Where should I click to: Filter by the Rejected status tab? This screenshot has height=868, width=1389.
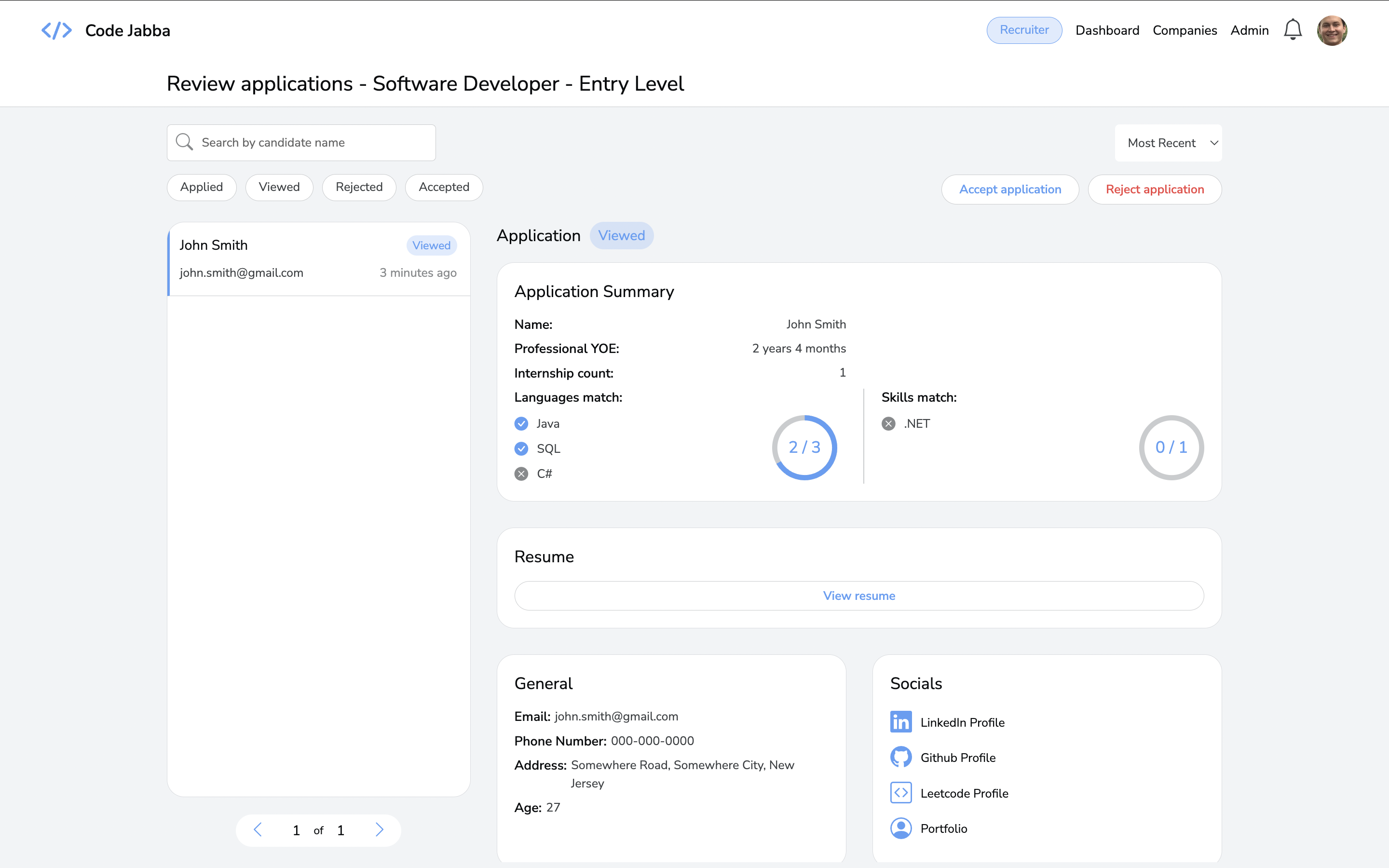click(x=359, y=187)
